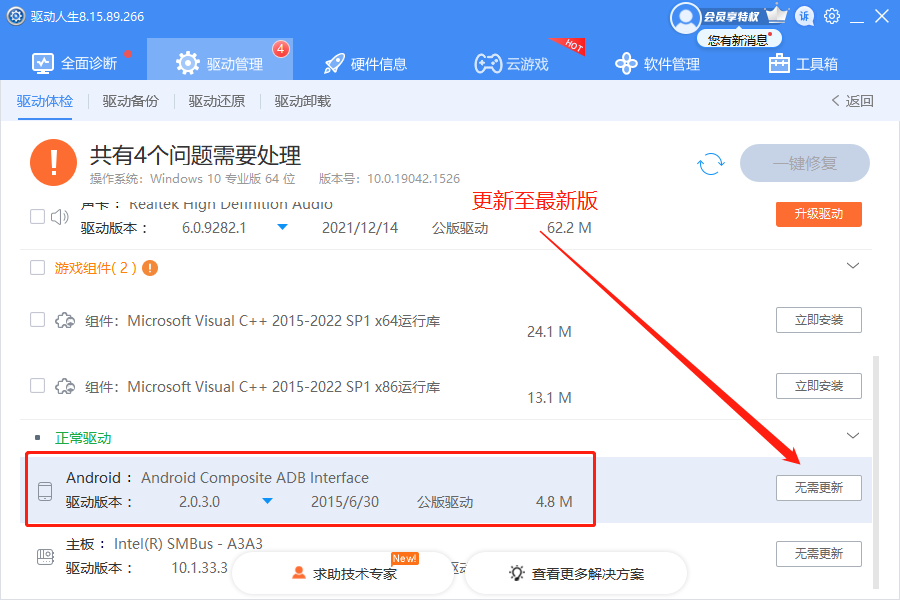Screen dimensions: 900x600
Task: Click the circular rescan refresh icon
Action: 710,163
